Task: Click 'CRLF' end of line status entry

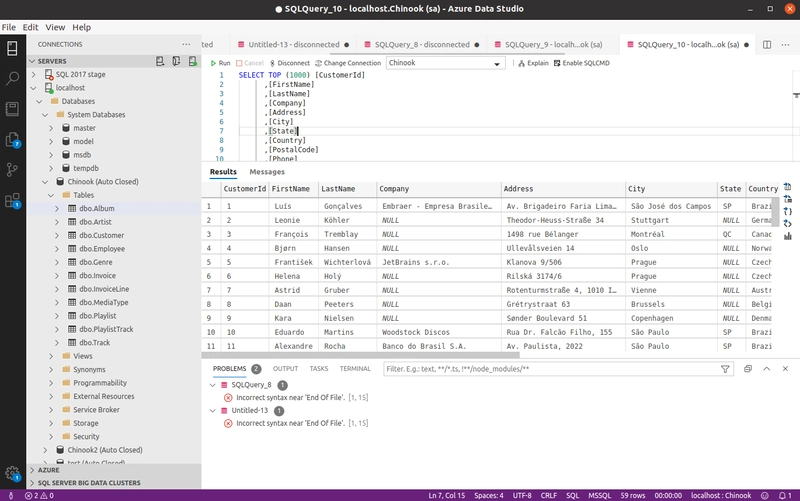Action: [x=548, y=495]
